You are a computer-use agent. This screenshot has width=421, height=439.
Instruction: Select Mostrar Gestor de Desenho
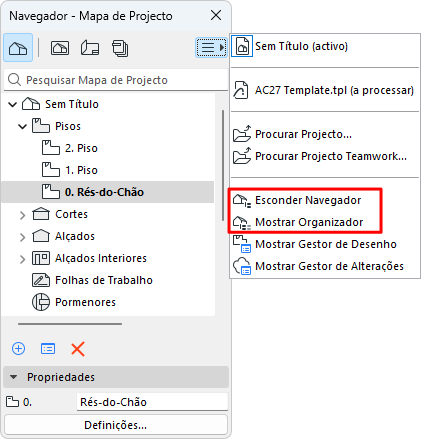[325, 244]
